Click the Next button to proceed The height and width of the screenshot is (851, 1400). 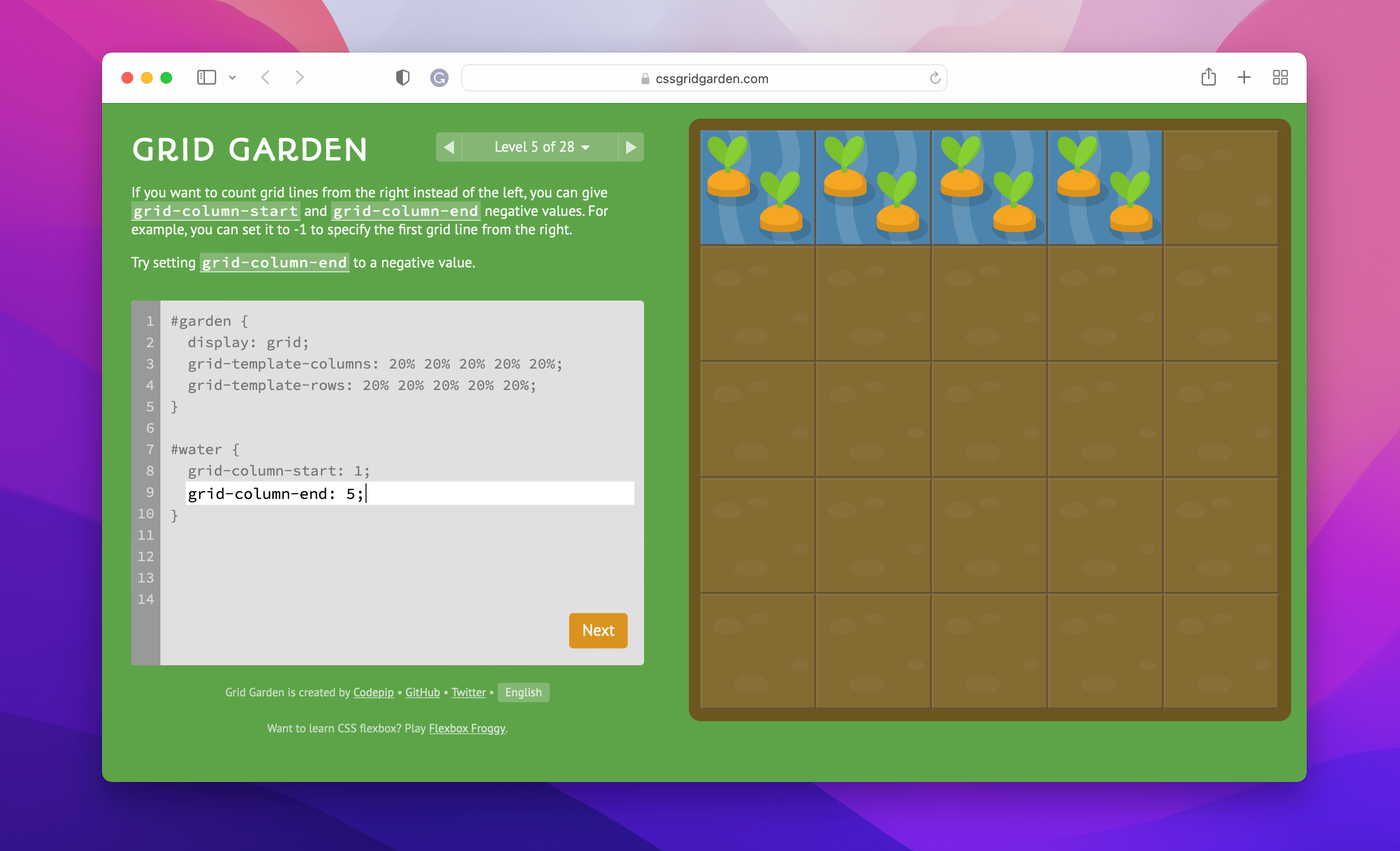tap(597, 630)
